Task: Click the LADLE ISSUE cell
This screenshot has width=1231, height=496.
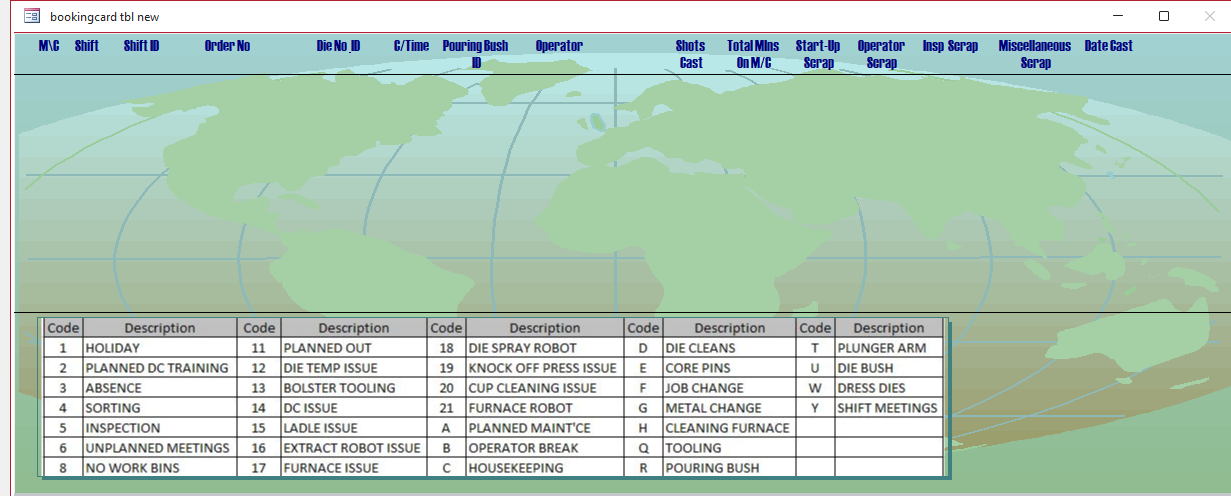Action: pyautogui.click(x=353, y=428)
